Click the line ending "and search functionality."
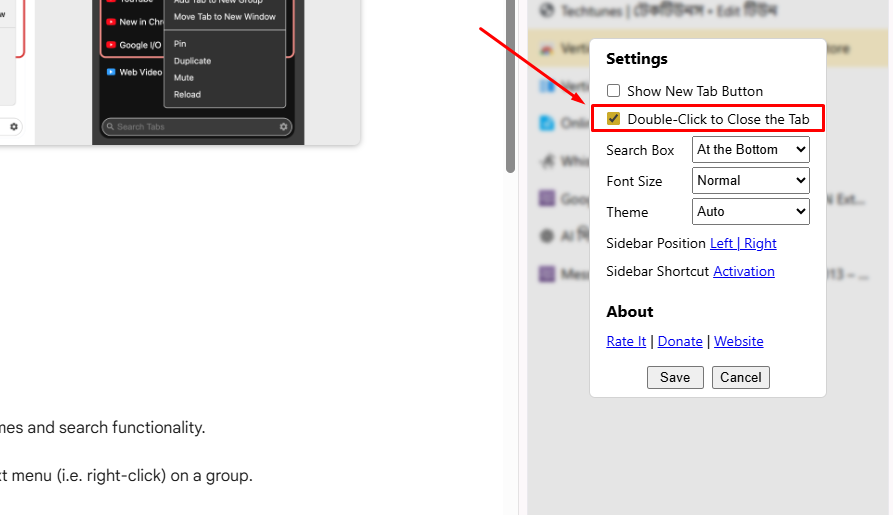 (103, 427)
